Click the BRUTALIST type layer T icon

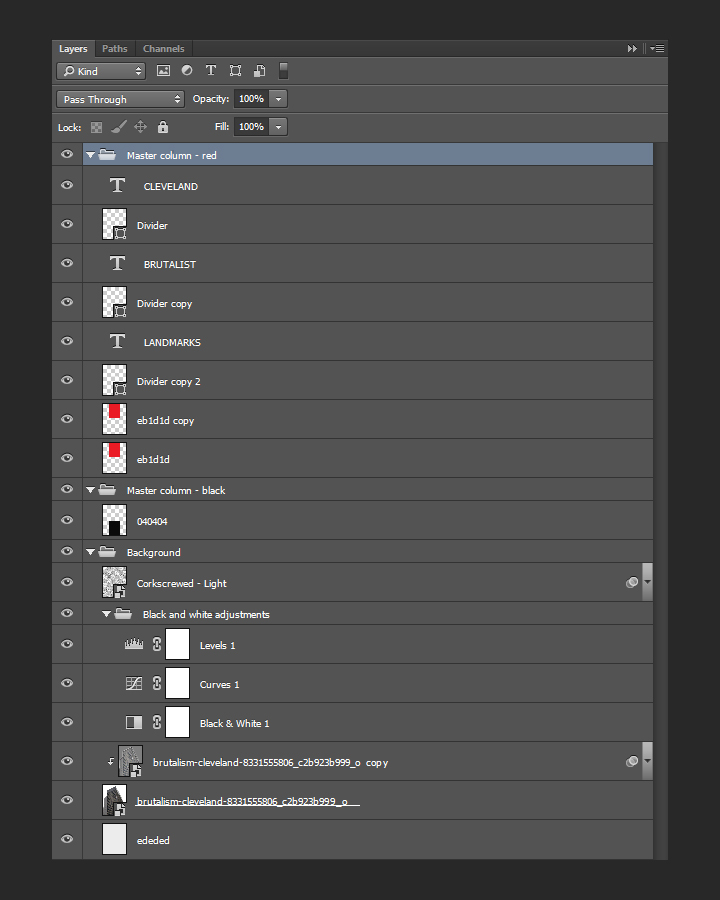tap(118, 263)
